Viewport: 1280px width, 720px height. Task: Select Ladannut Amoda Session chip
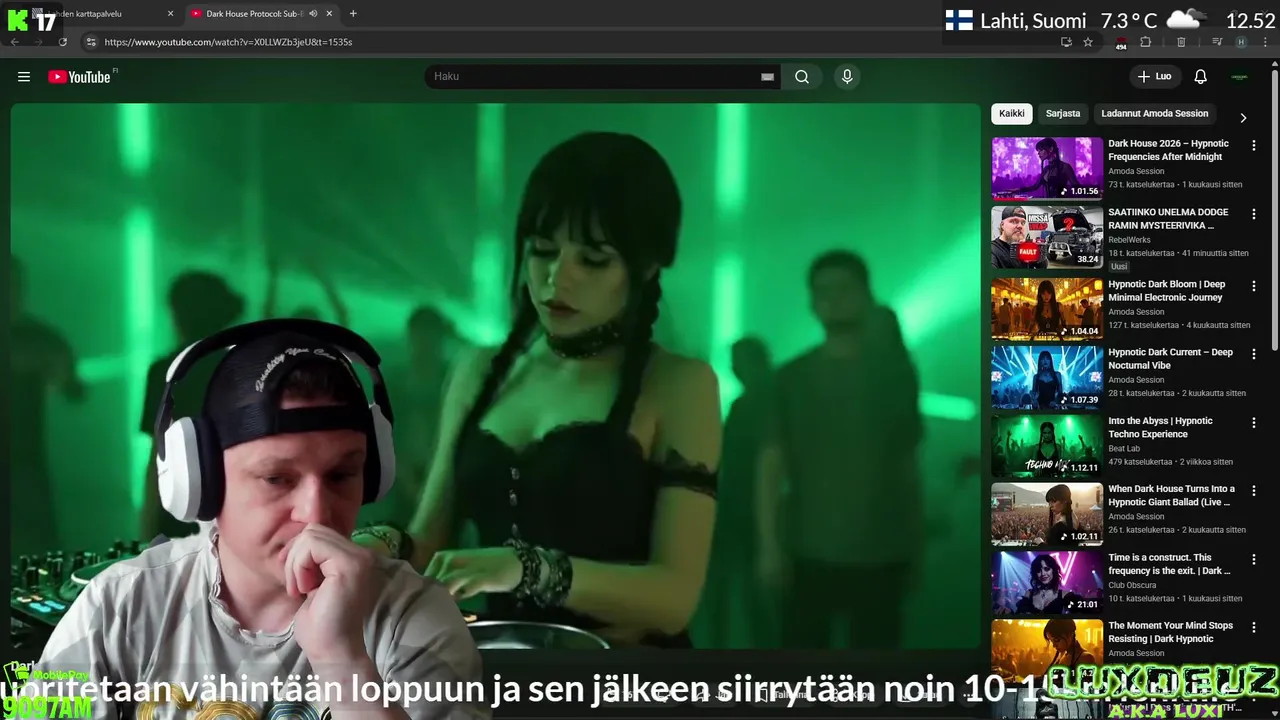click(x=1155, y=114)
